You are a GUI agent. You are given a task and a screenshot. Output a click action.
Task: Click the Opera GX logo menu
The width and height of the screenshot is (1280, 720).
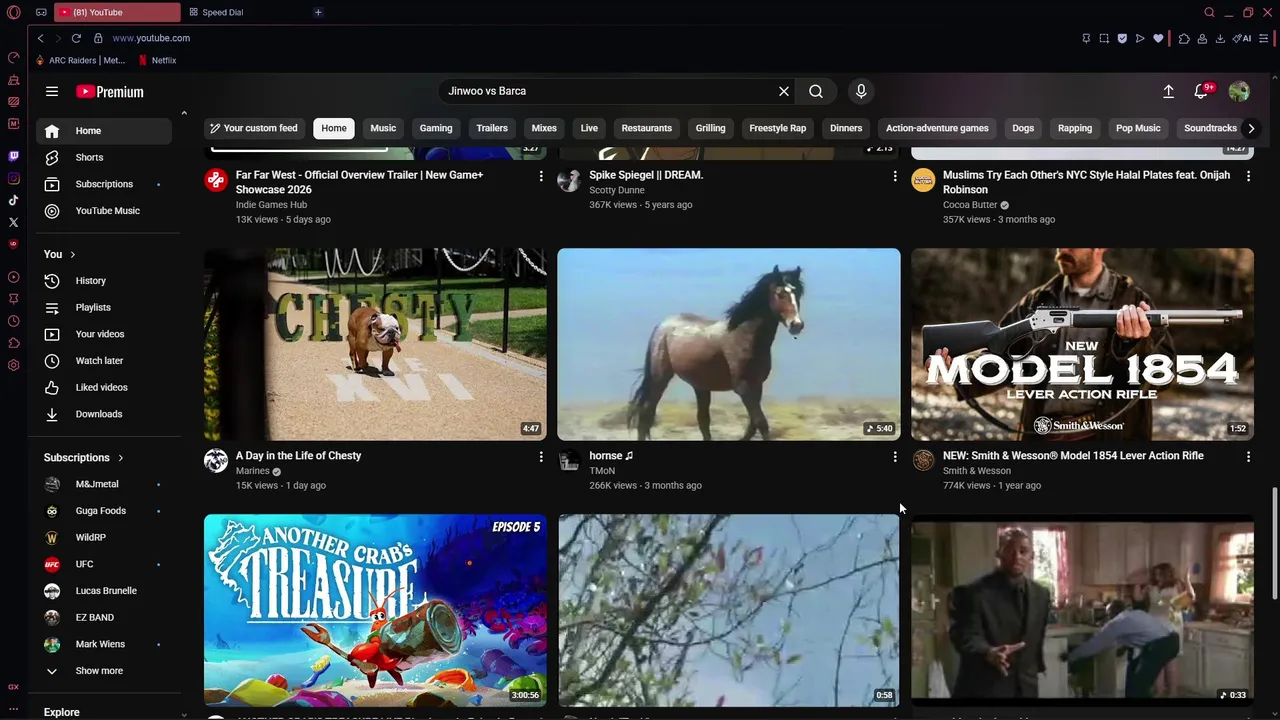(x=13, y=12)
